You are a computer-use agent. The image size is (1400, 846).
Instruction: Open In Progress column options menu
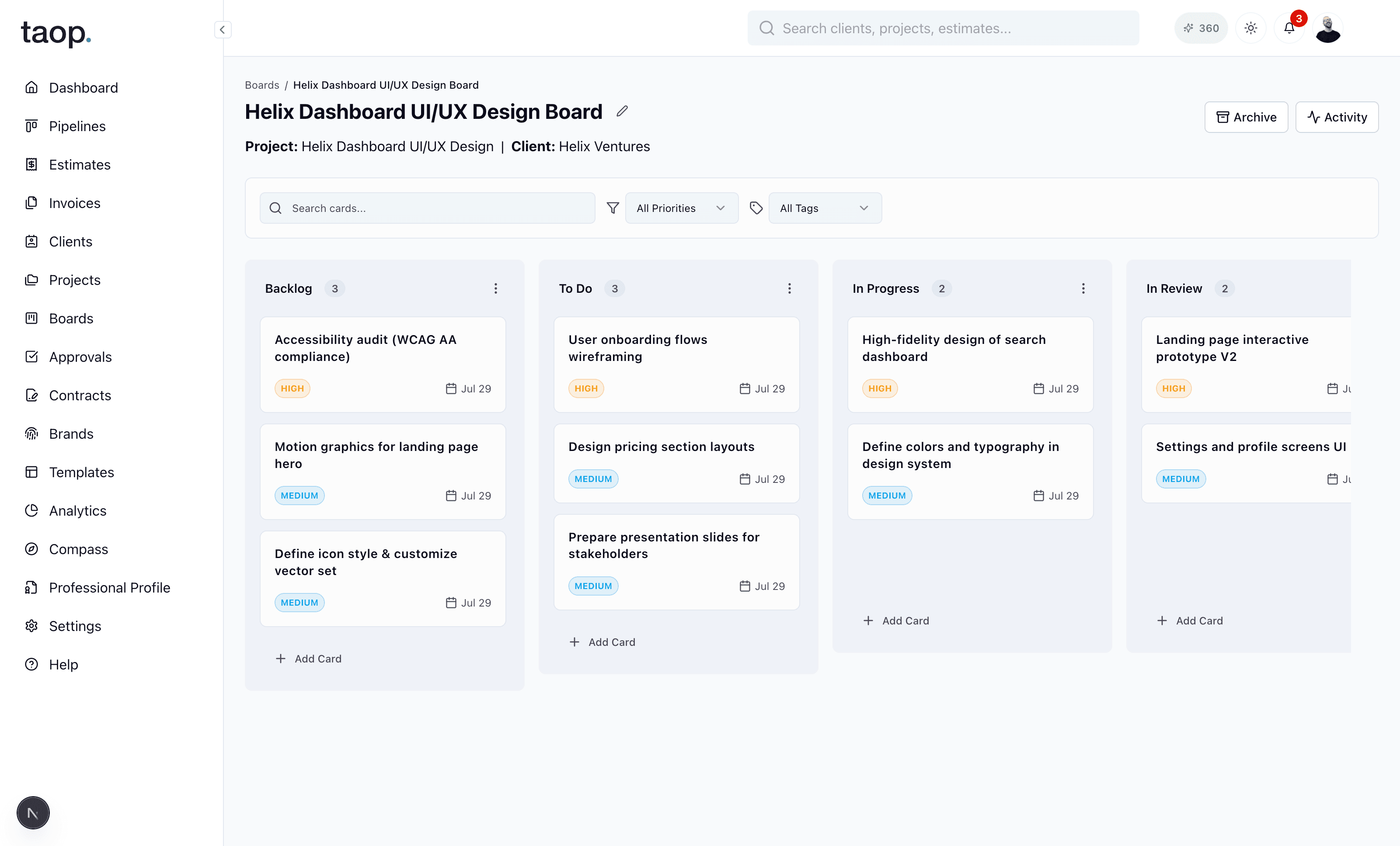pos(1083,288)
